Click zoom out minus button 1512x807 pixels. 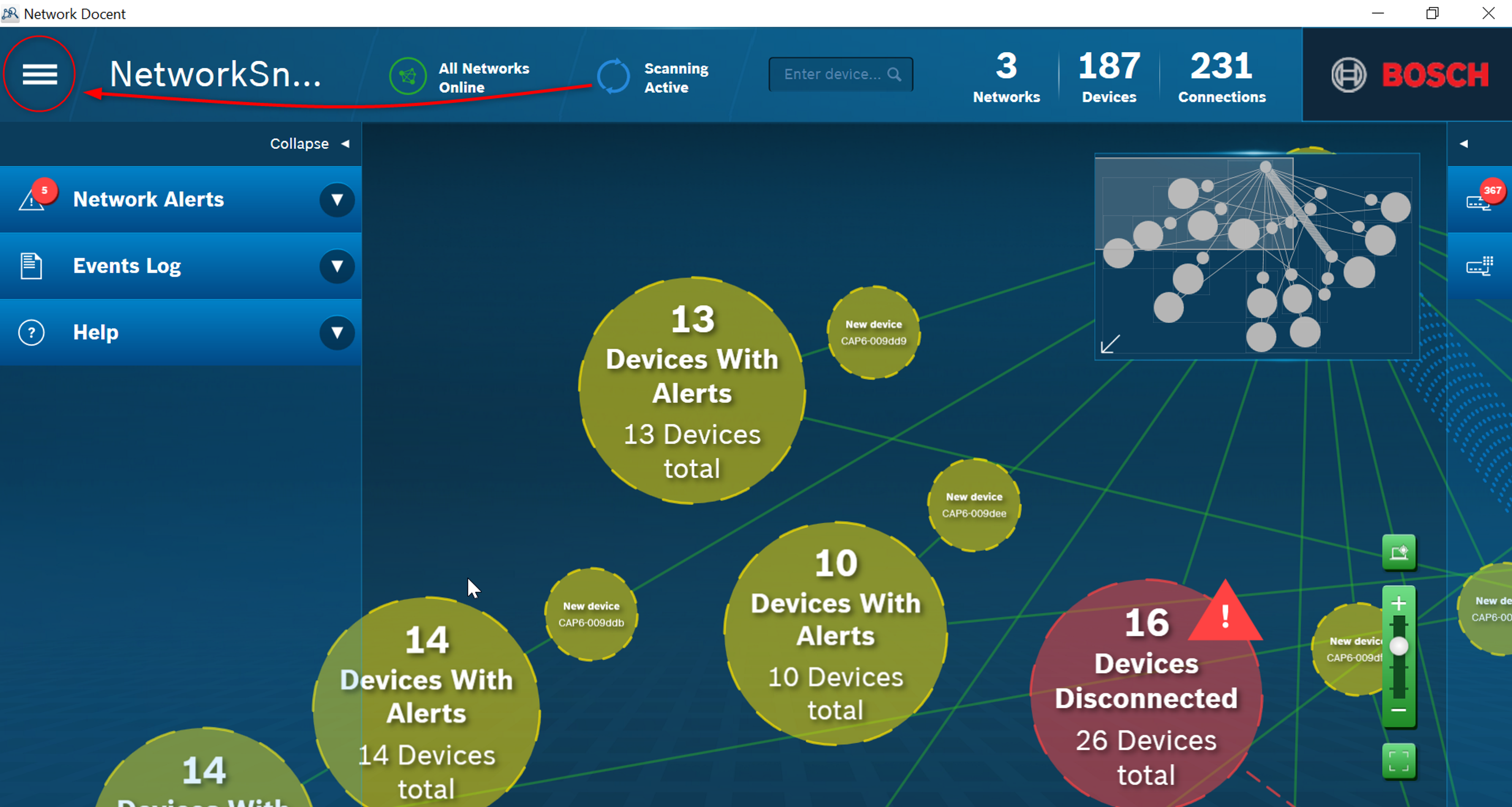tap(1399, 710)
